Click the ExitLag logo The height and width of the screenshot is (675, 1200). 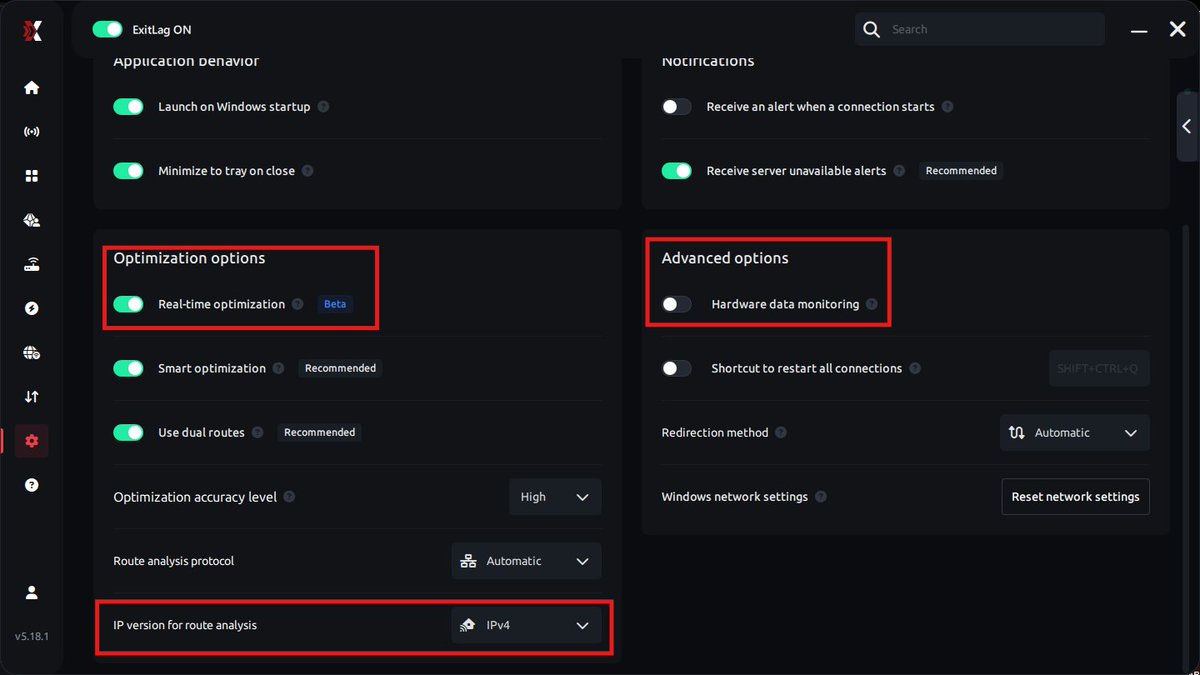pyautogui.click(x=32, y=31)
